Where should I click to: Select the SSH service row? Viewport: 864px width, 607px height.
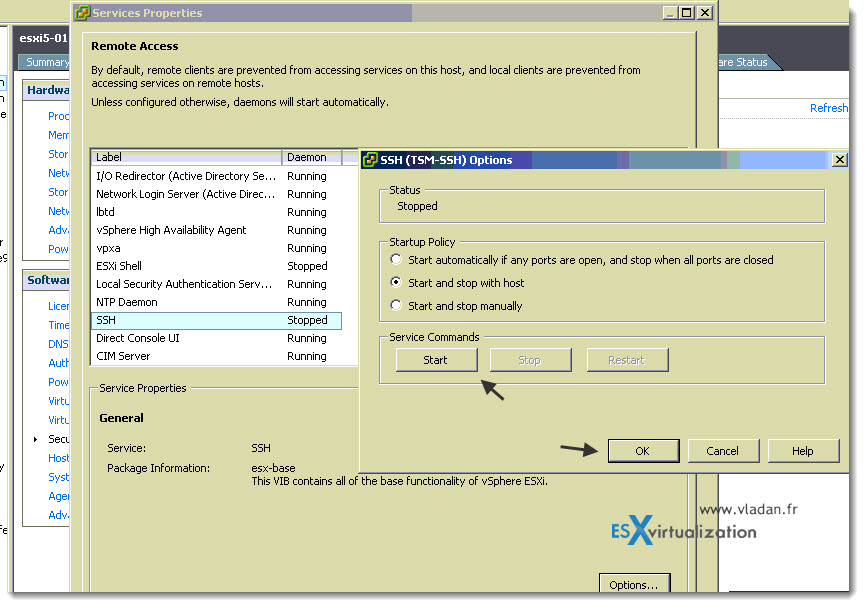pyautogui.click(x=217, y=321)
